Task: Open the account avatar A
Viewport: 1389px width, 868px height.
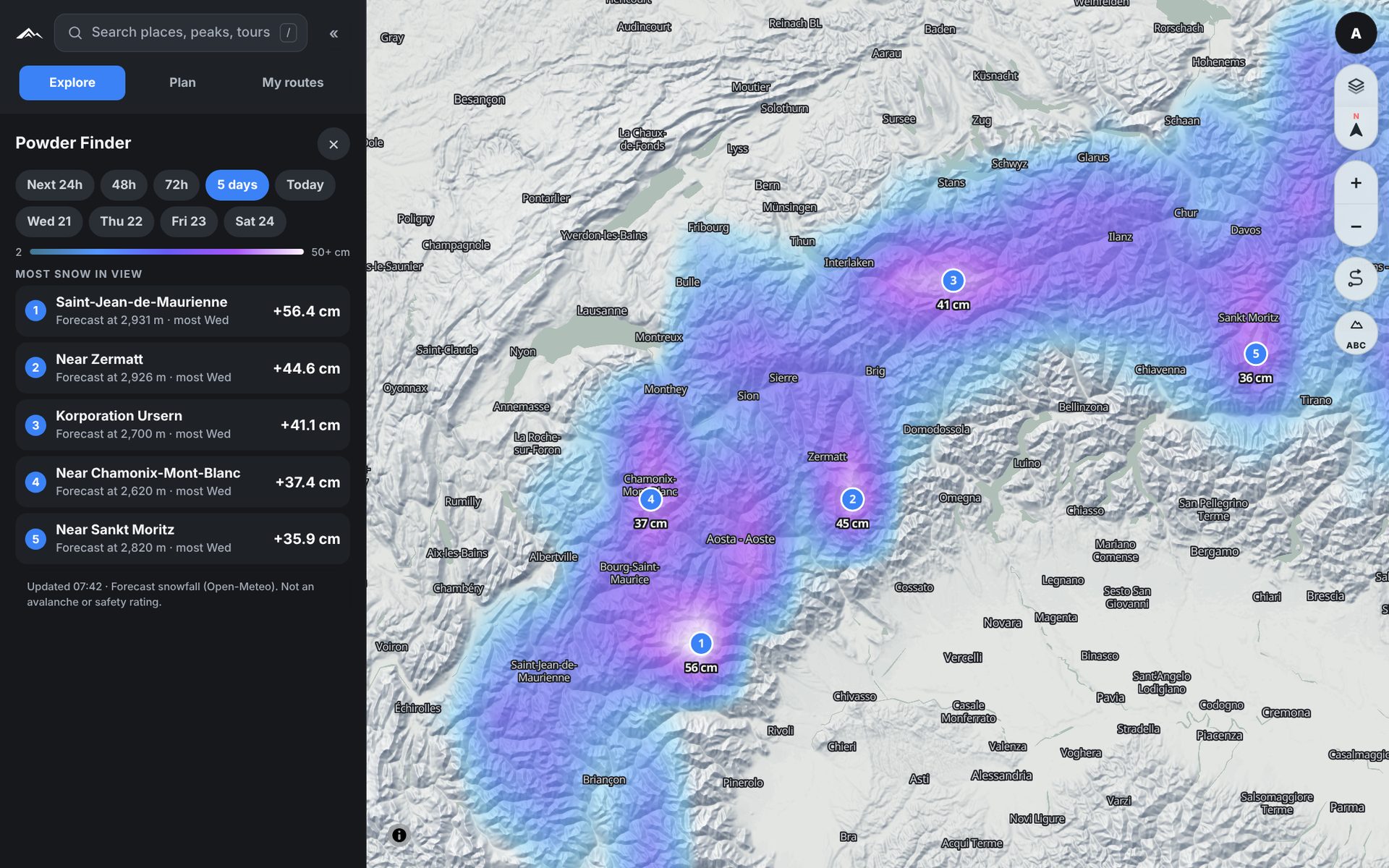Action: click(1356, 33)
